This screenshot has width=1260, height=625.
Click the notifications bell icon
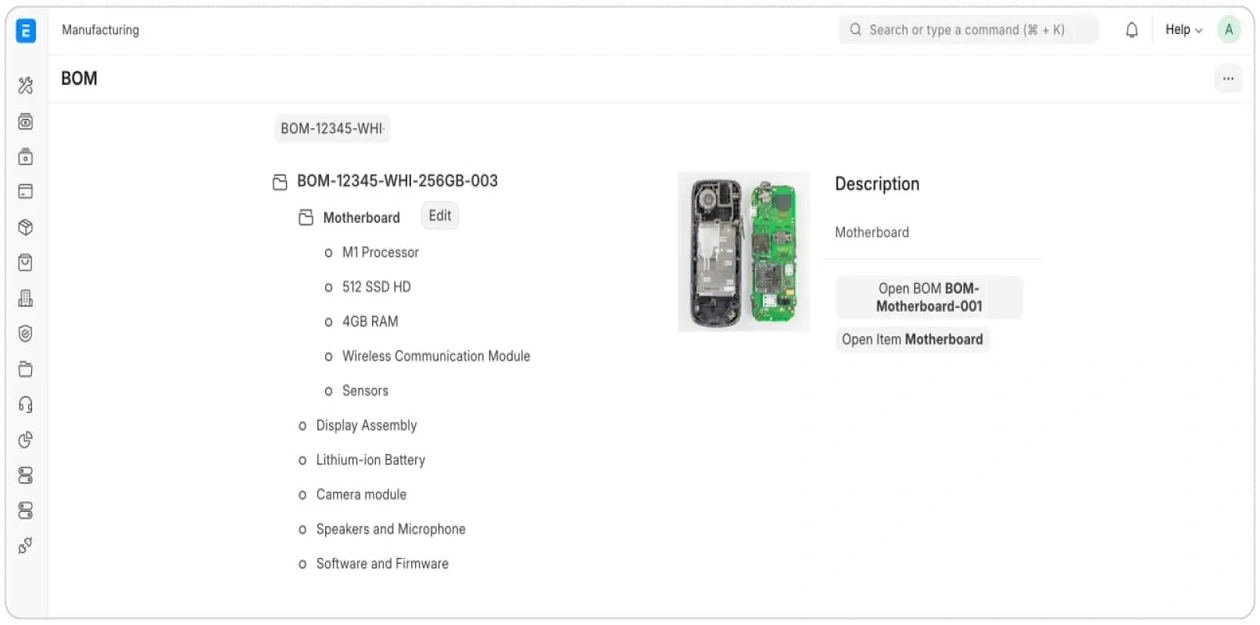coord(1132,30)
